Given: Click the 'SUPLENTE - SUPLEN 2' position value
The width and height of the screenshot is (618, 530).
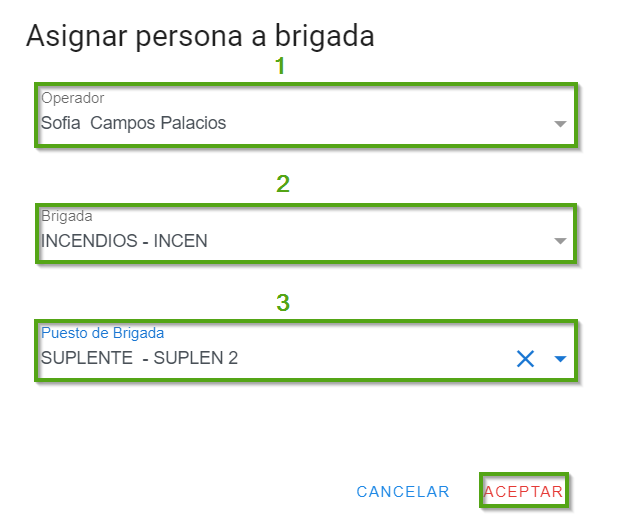Looking at the screenshot, I should point(139,358).
